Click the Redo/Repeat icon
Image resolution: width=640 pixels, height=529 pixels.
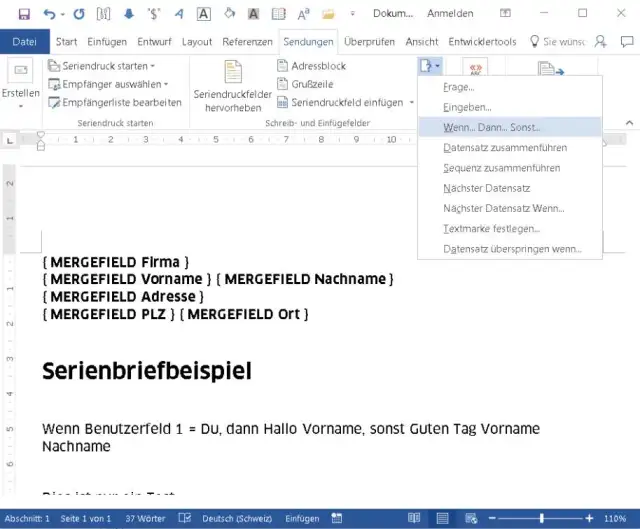pos(79,14)
